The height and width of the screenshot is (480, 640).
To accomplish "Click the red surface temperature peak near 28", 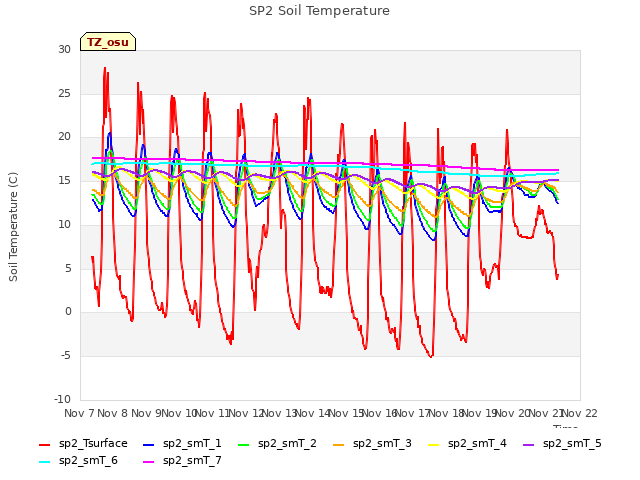I will click(x=105, y=69).
